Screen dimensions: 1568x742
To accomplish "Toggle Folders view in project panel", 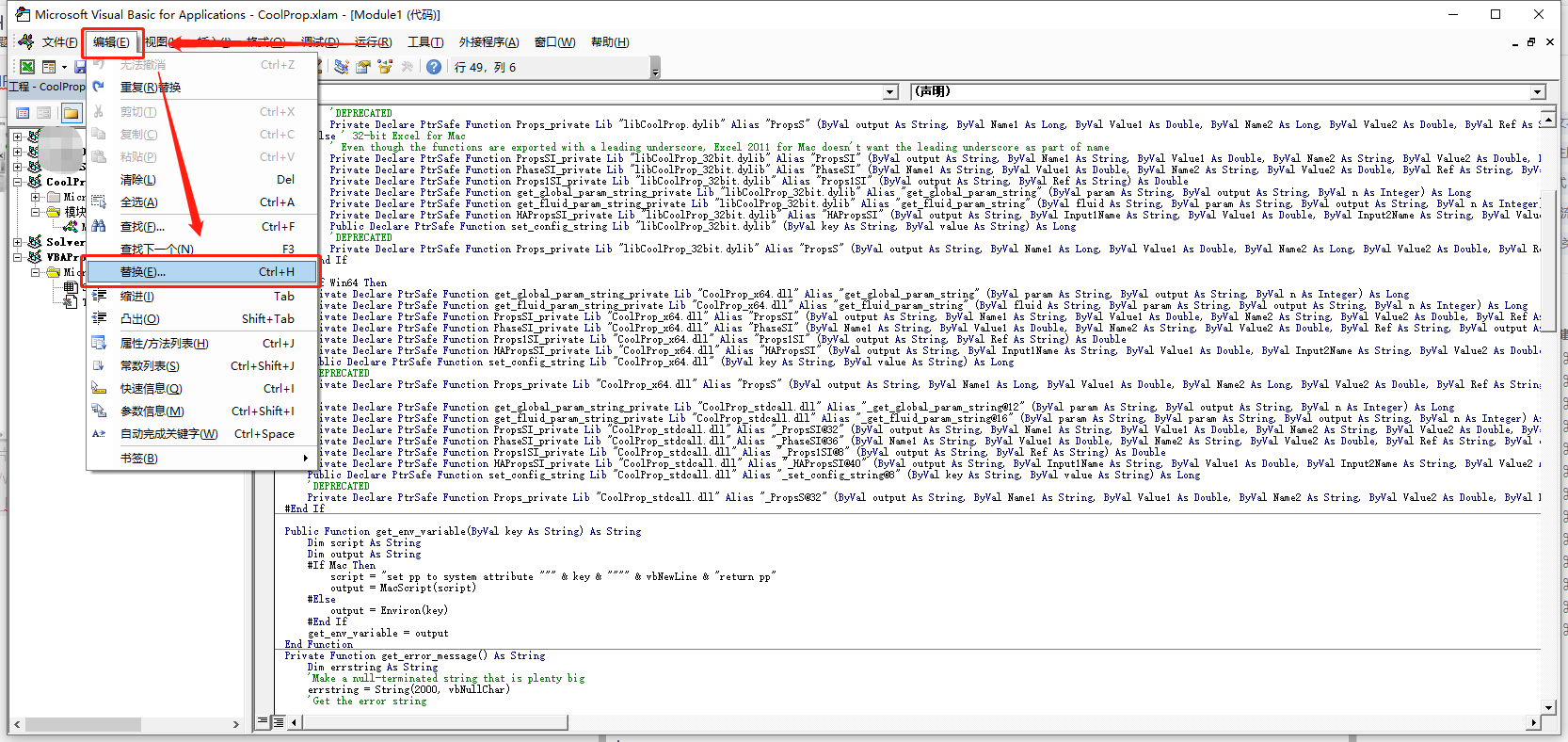I will click(x=71, y=113).
